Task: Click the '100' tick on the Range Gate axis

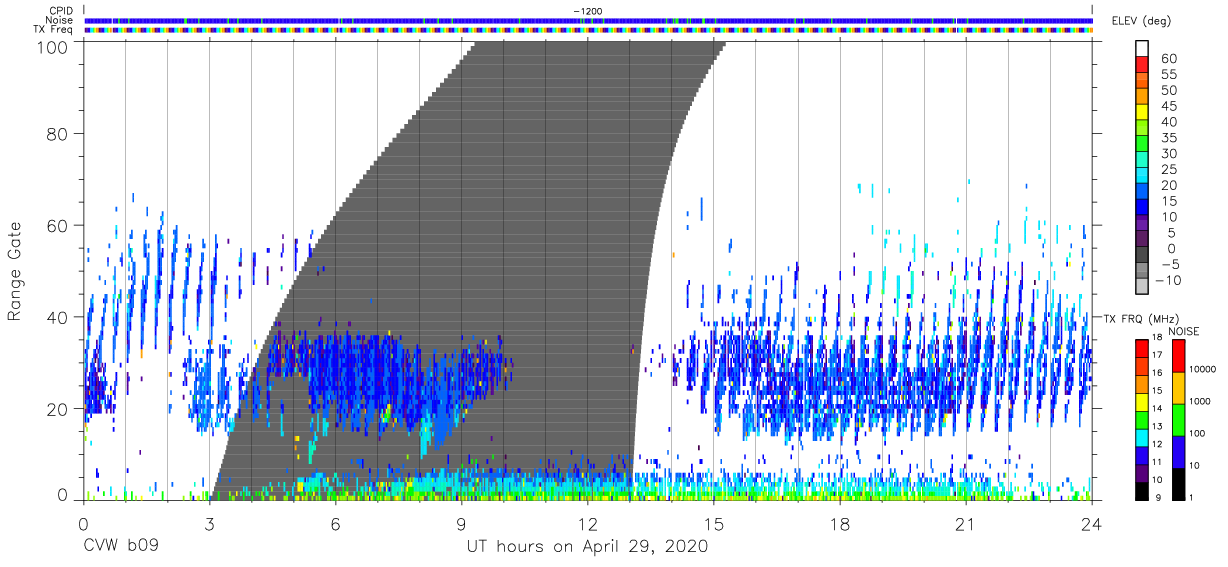Action: pyautogui.click(x=54, y=46)
